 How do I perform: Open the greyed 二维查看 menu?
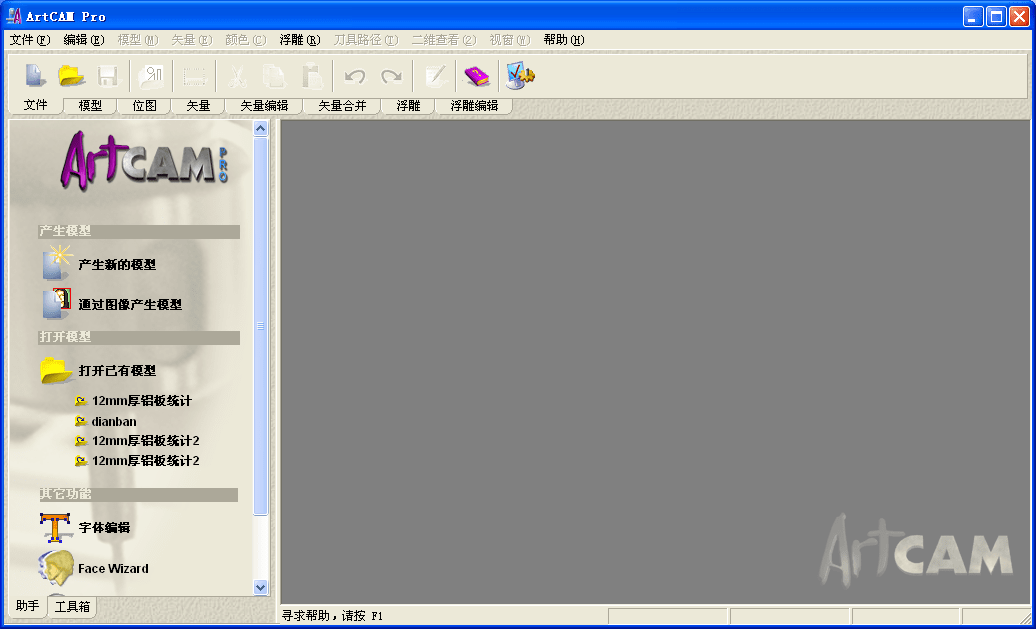click(x=444, y=40)
